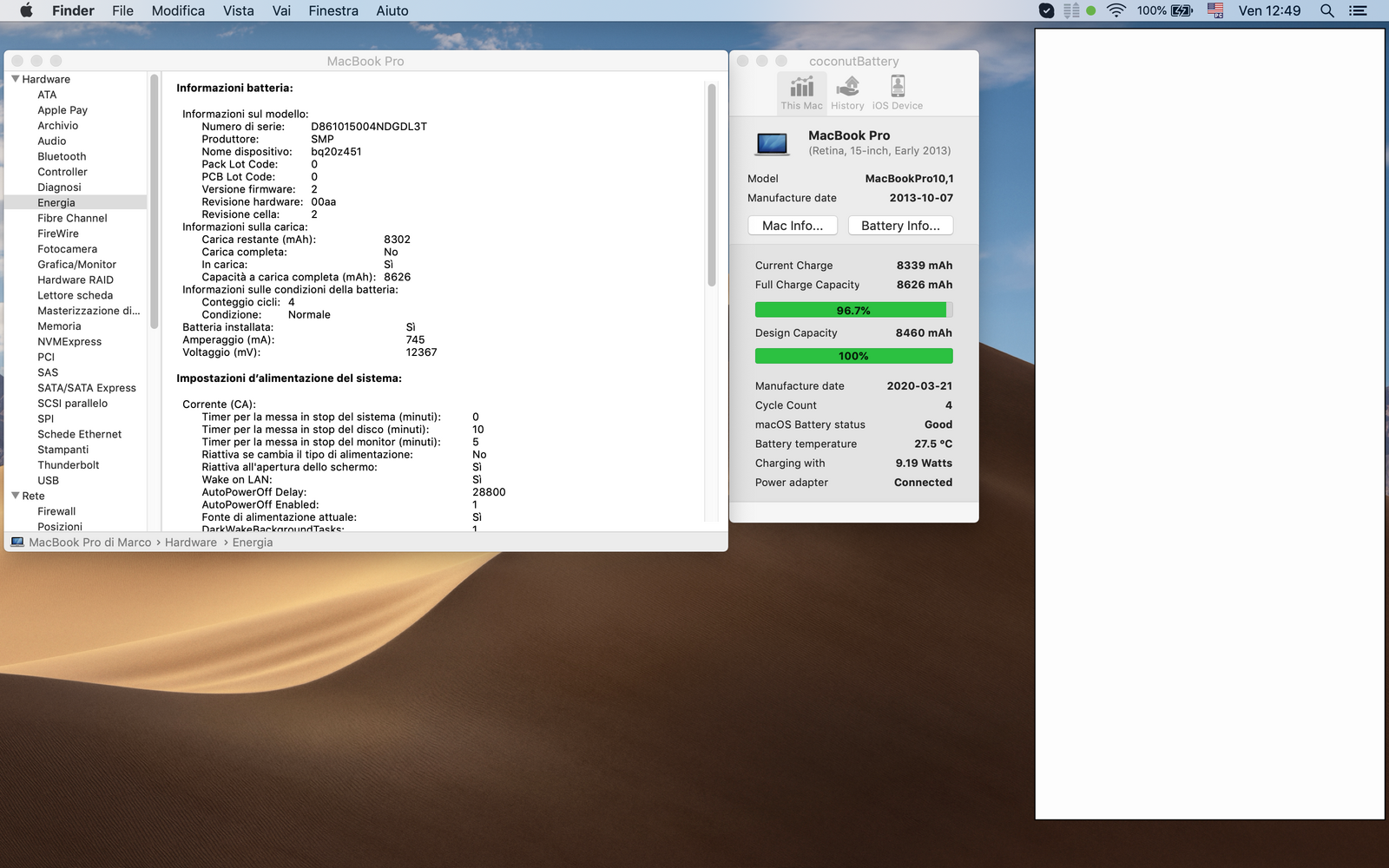Open the Wi-Fi menu
Screen dimensions: 1389x868
[1116, 10]
